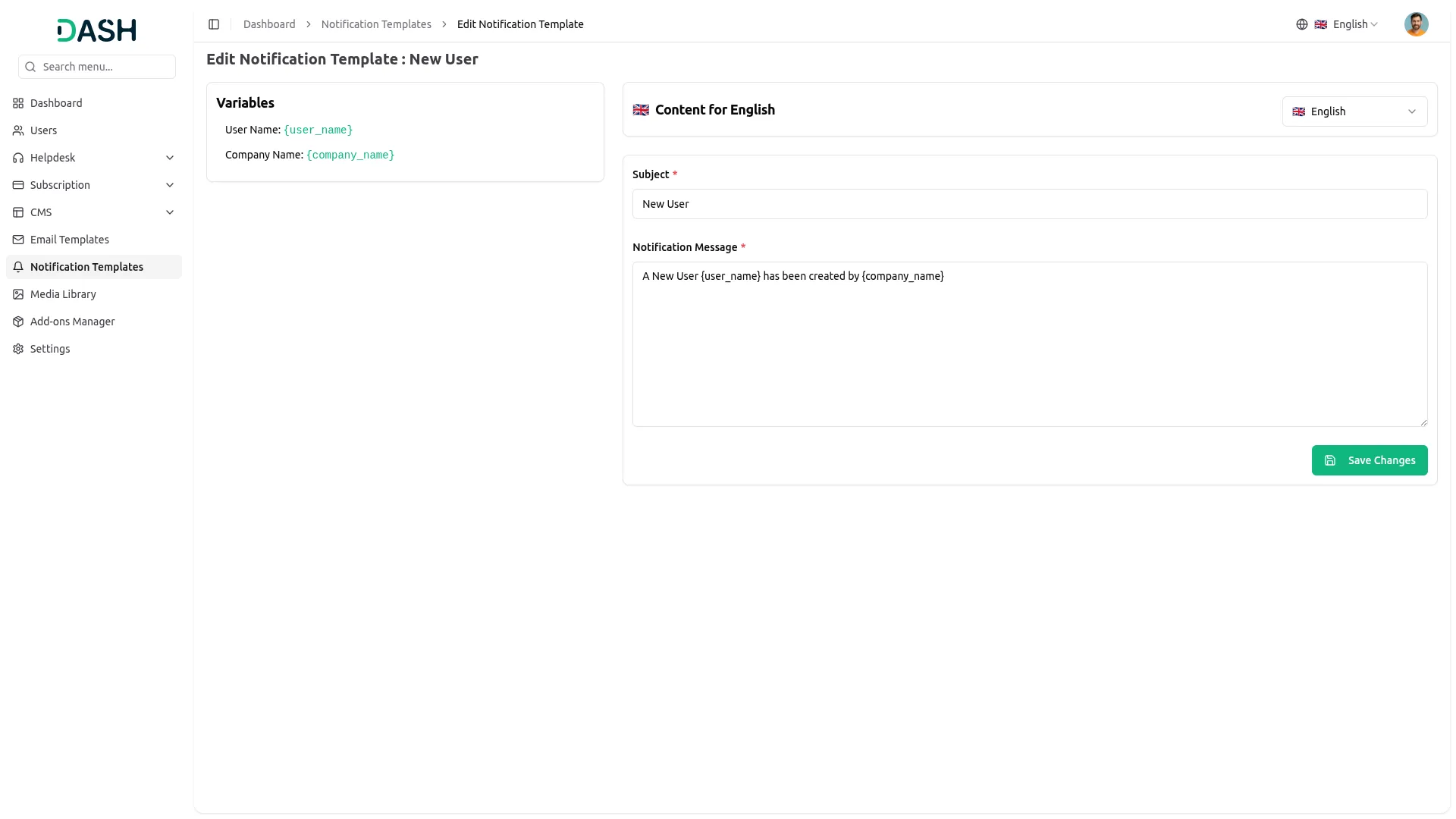The width and height of the screenshot is (1456, 819).
Task: Select Notification Templates menu item
Action: tap(86, 267)
